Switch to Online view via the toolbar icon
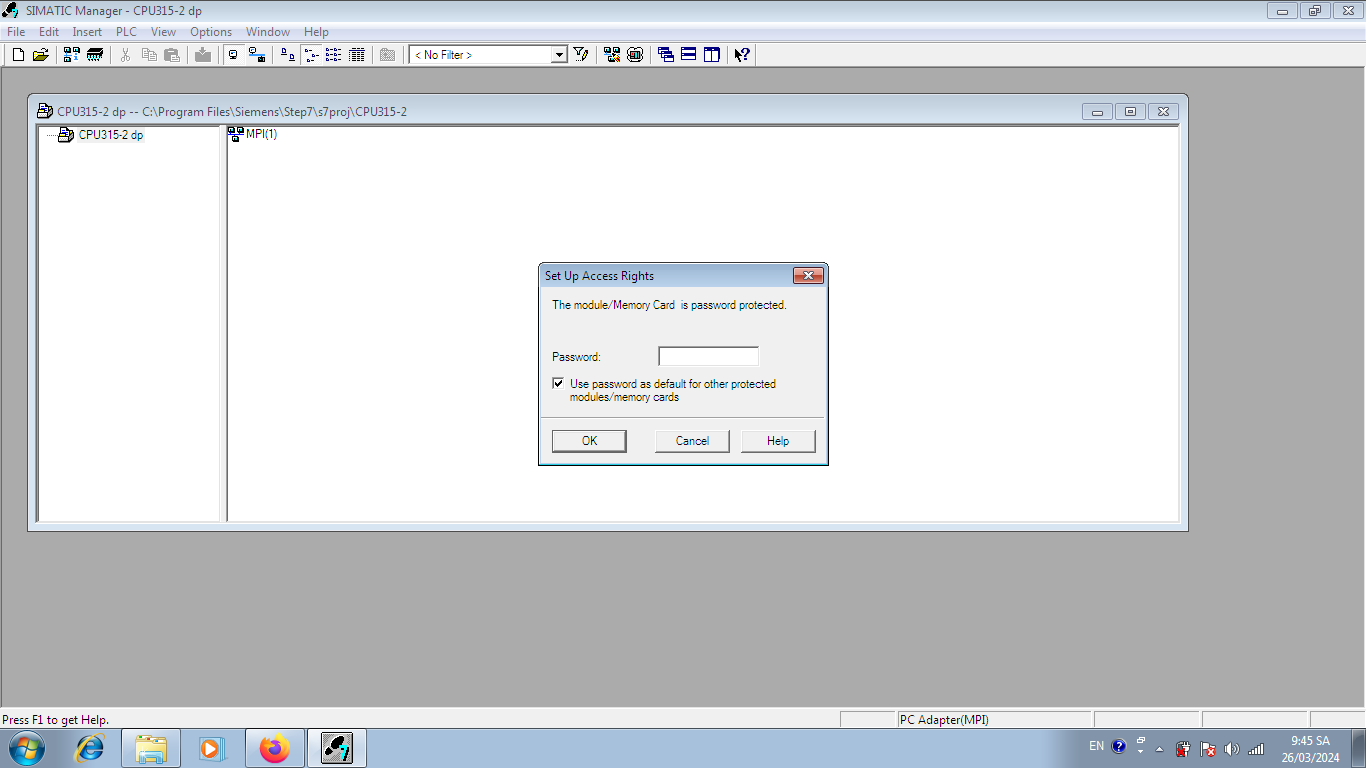This screenshot has height=768, width=1366. (x=257, y=55)
